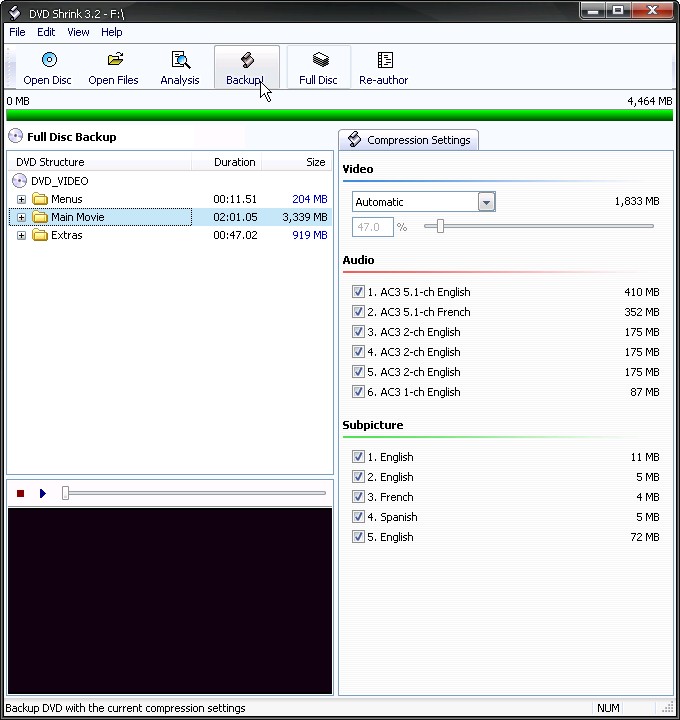Click the Open Files folder icon
This screenshot has width=680, height=720.
point(115,59)
